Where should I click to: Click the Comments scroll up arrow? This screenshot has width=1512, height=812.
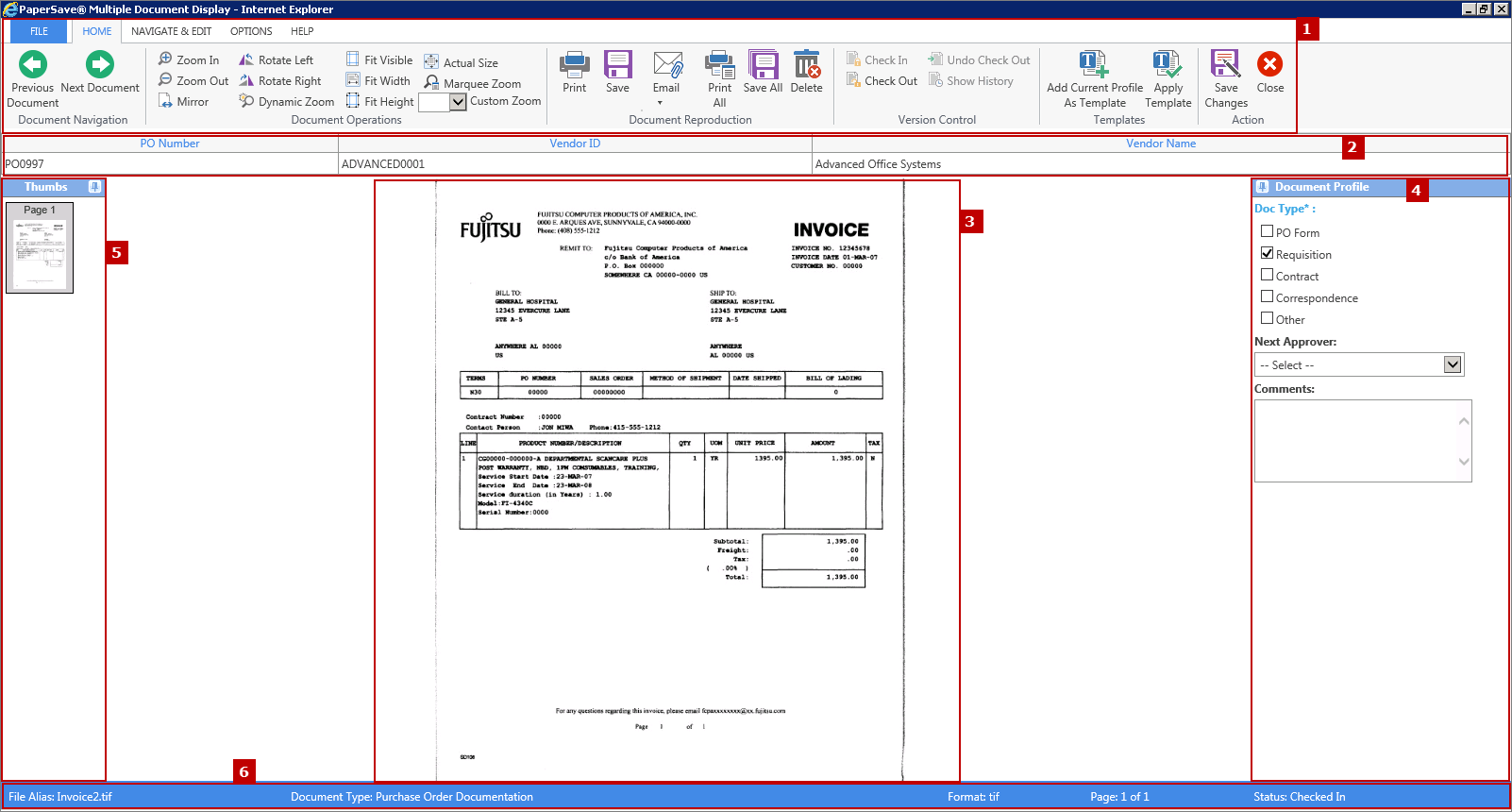[1464, 420]
